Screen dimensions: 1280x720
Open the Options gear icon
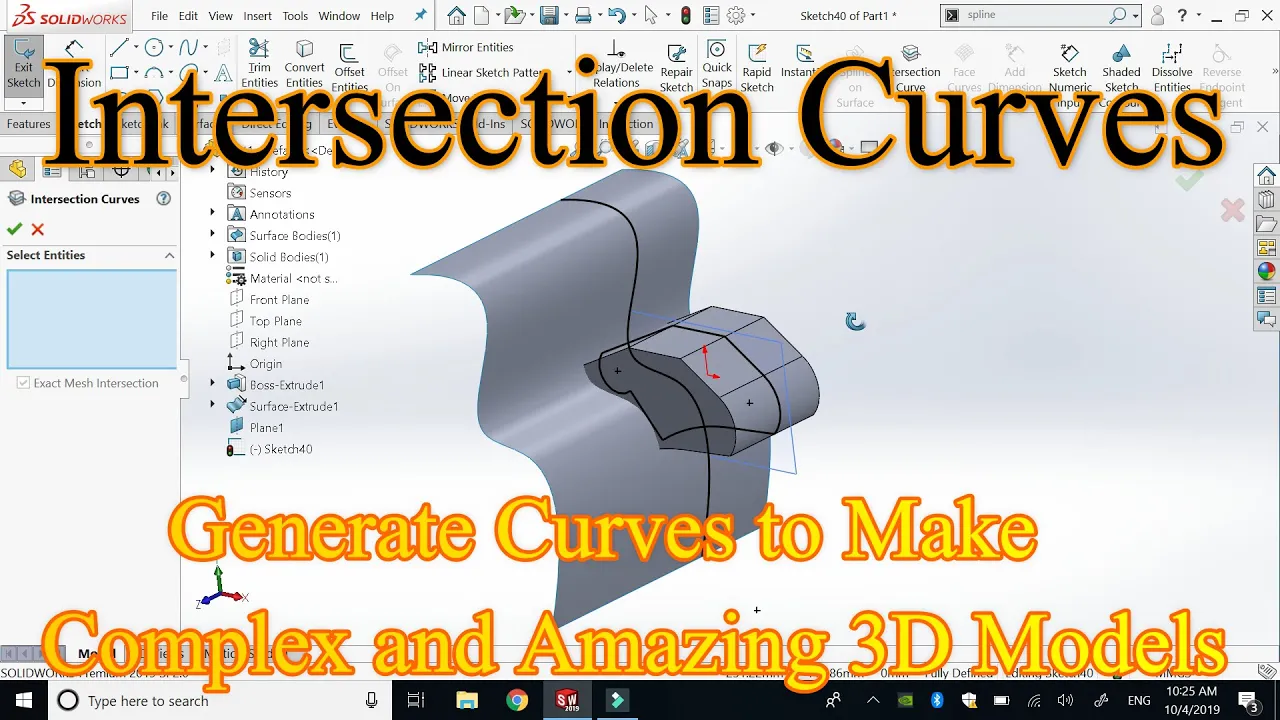737,15
